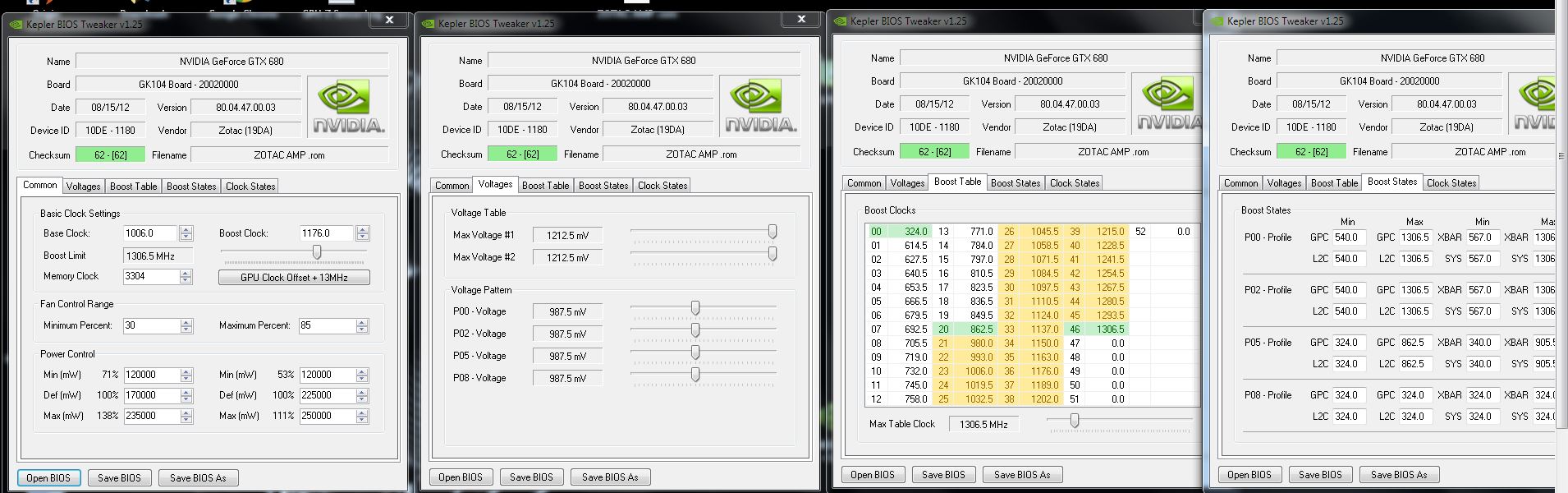Click boost clock entry 00 value 324.0
1568x493 pixels.
(x=909, y=232)
